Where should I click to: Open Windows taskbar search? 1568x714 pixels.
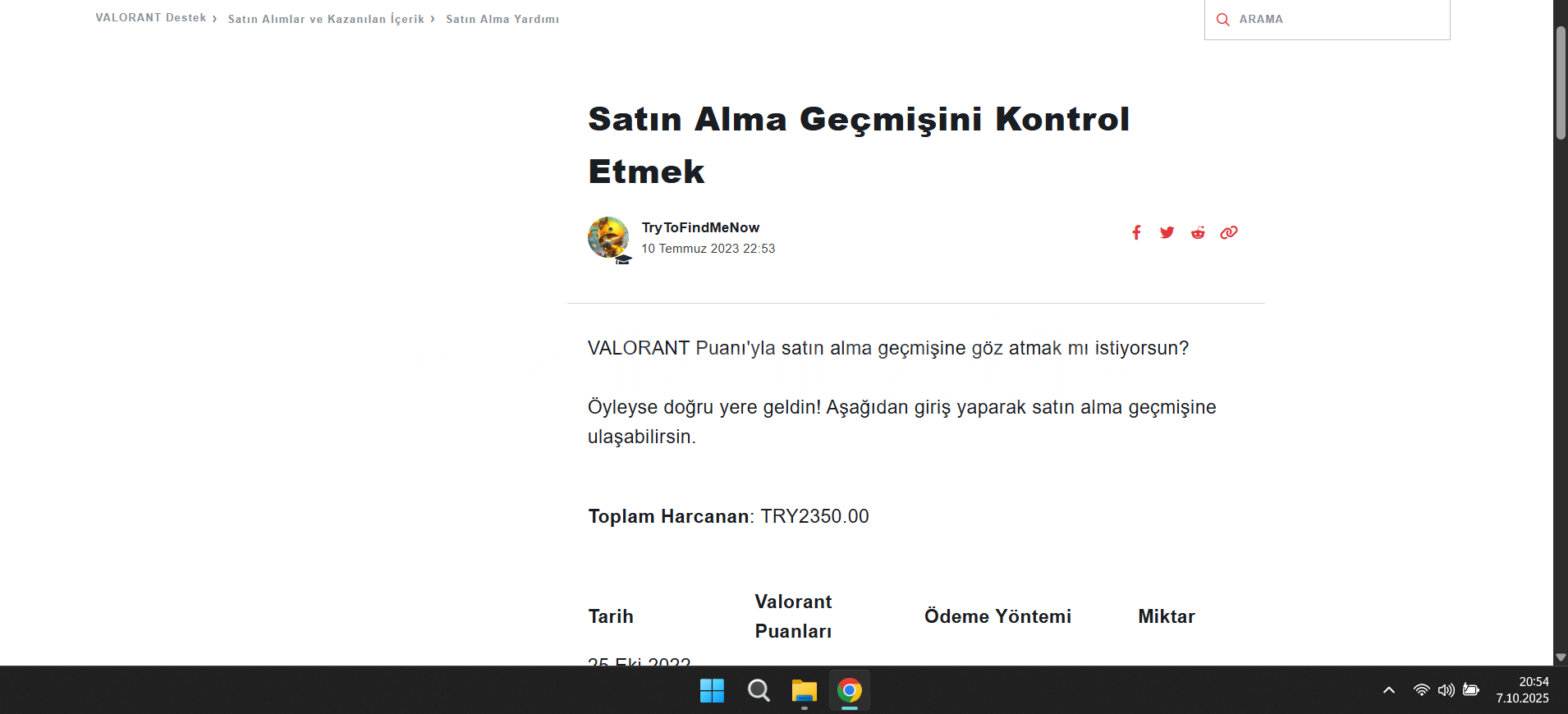point(759,691)
